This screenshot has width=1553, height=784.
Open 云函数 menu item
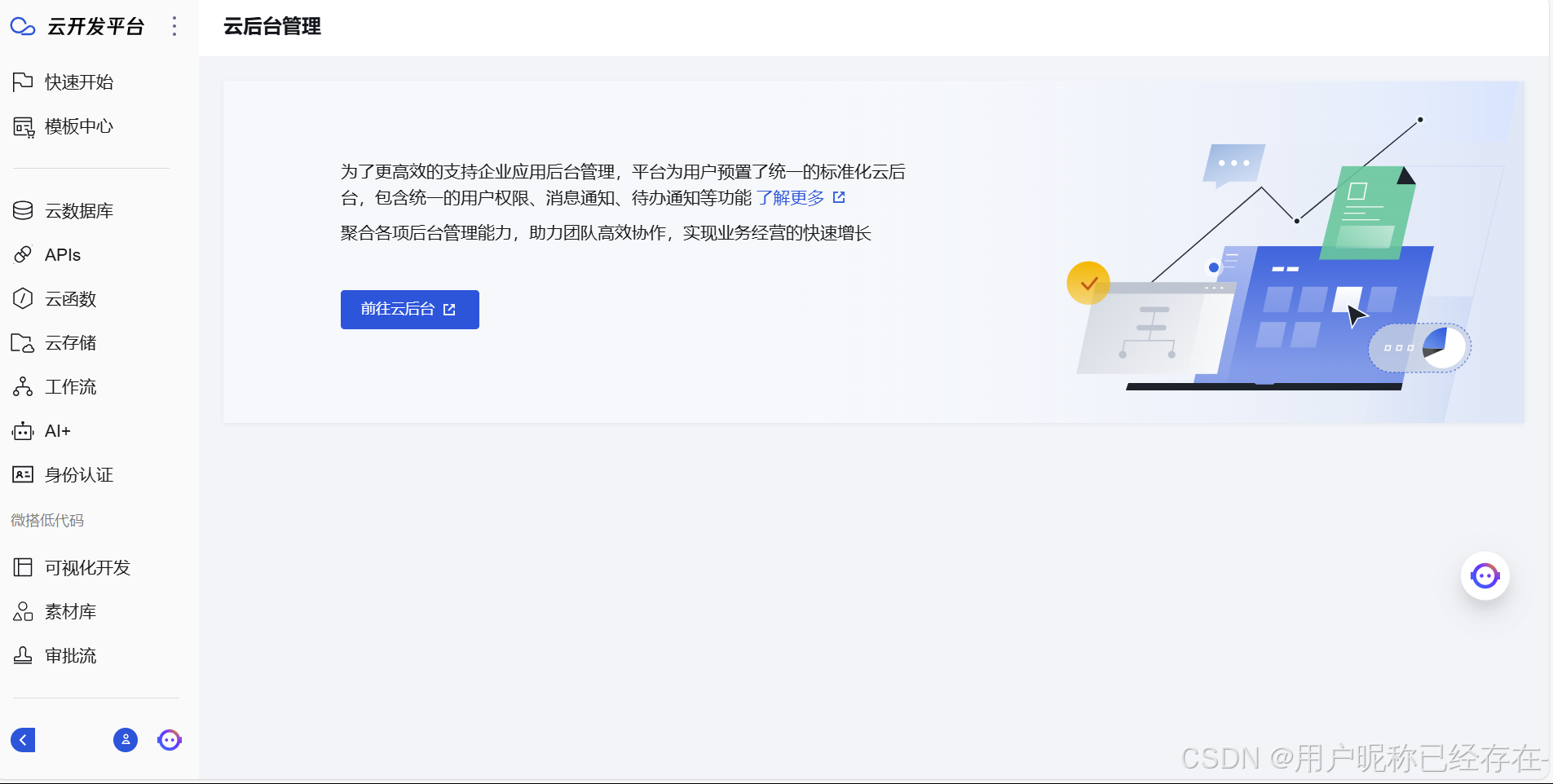71,298
